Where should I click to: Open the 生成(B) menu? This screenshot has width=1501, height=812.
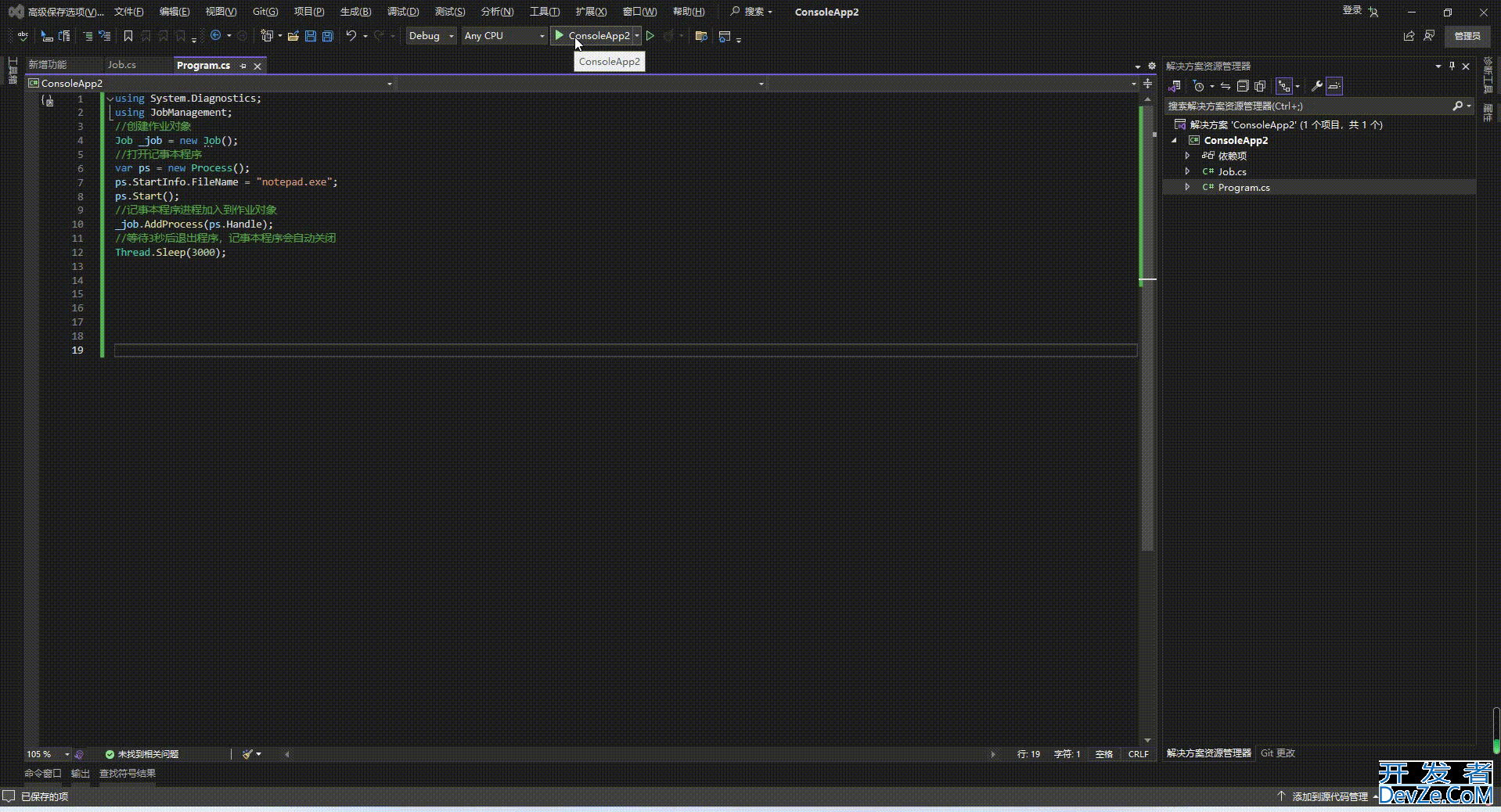coord(356,12)
